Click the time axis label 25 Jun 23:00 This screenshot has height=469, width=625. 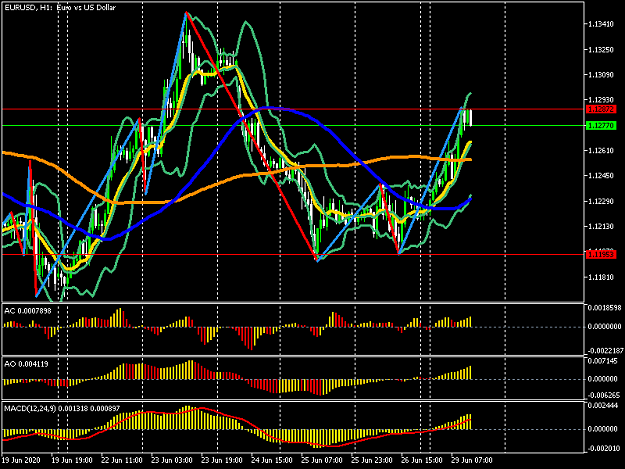pos(372,460)
